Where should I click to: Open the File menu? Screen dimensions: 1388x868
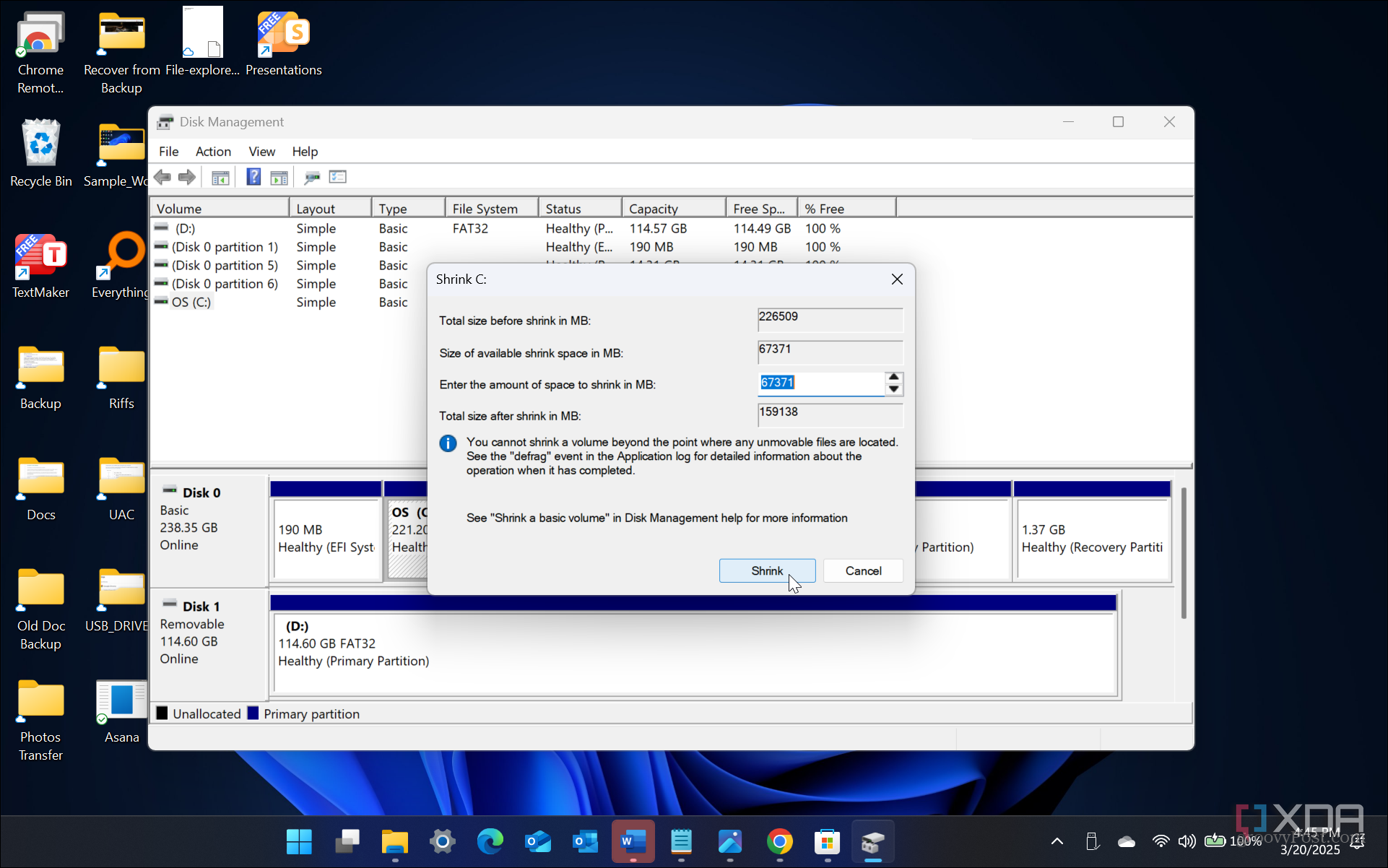[169, 152]
